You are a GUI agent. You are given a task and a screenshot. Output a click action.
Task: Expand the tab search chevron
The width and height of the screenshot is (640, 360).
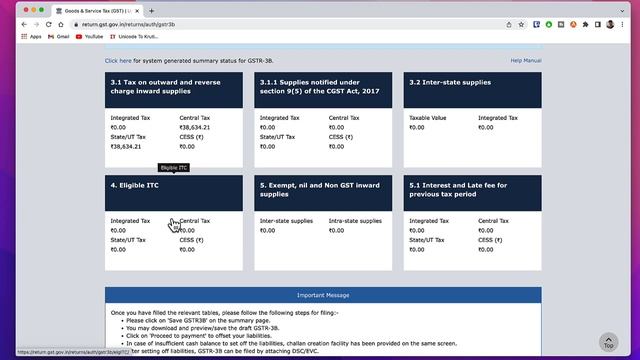coord(622,11)
